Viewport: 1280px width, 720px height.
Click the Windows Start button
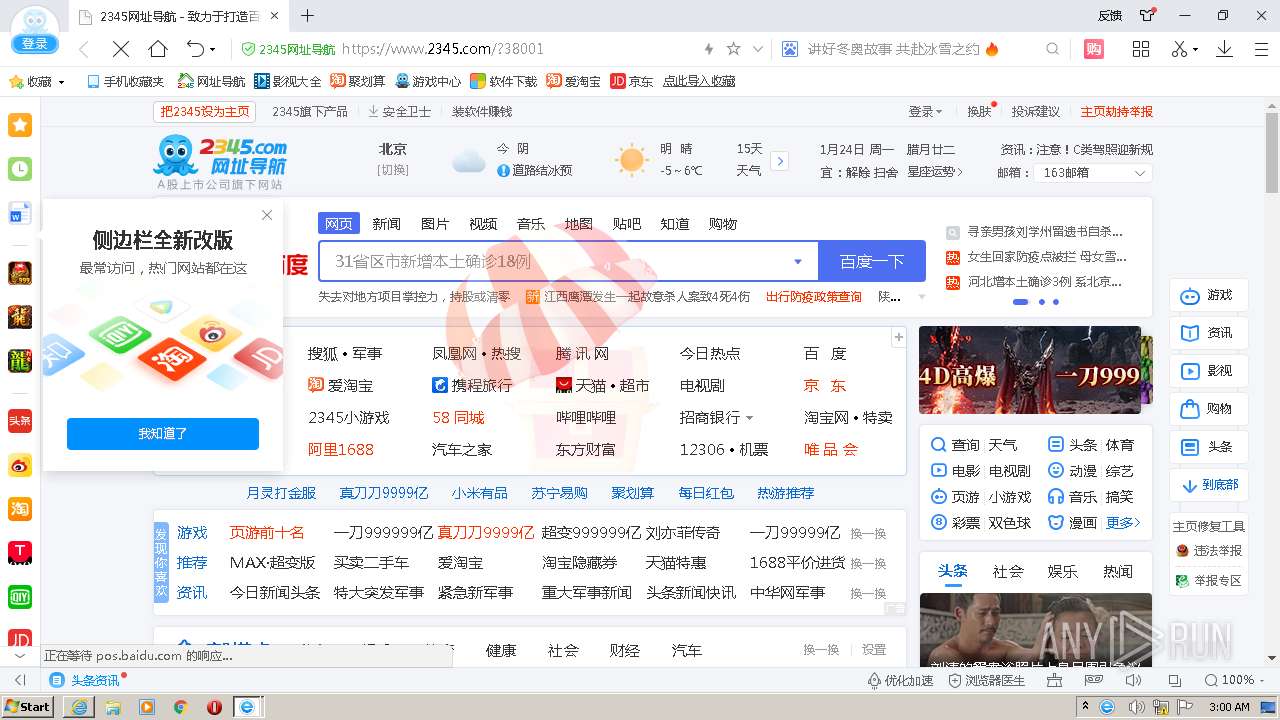[x=27, y=706]
